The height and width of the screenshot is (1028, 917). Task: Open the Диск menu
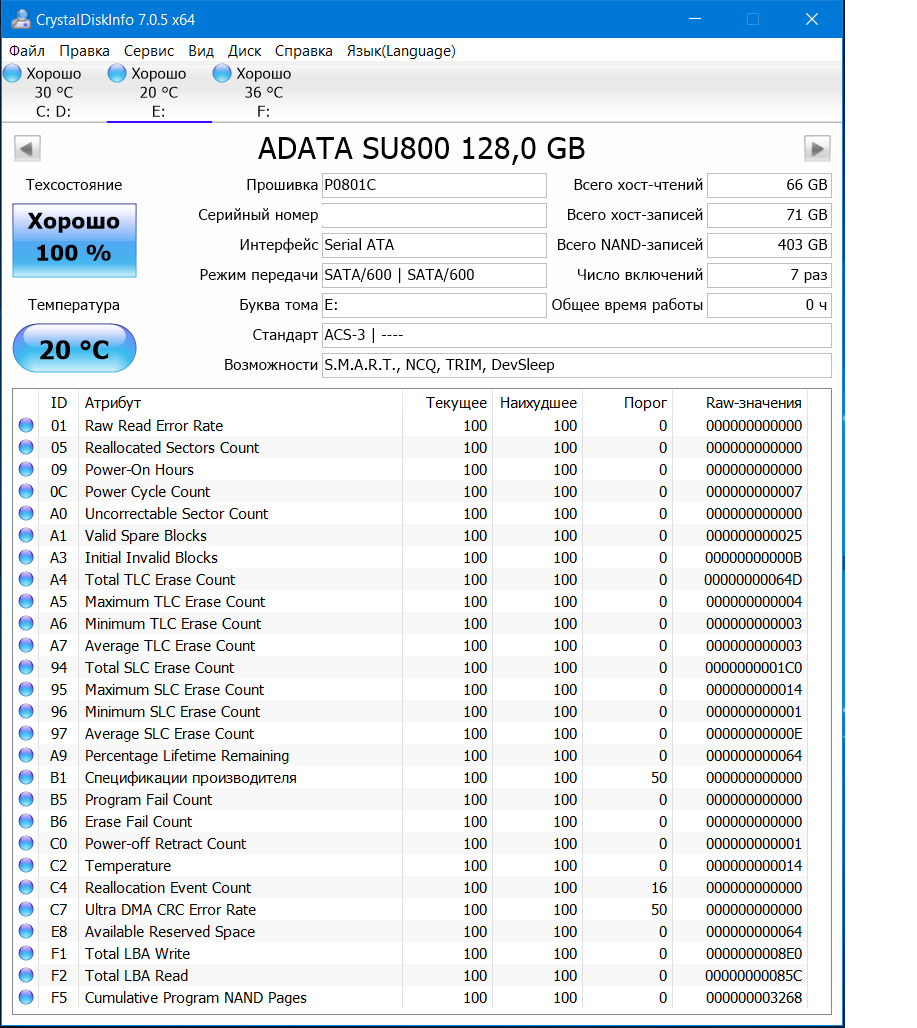click(x=244, y=50)
